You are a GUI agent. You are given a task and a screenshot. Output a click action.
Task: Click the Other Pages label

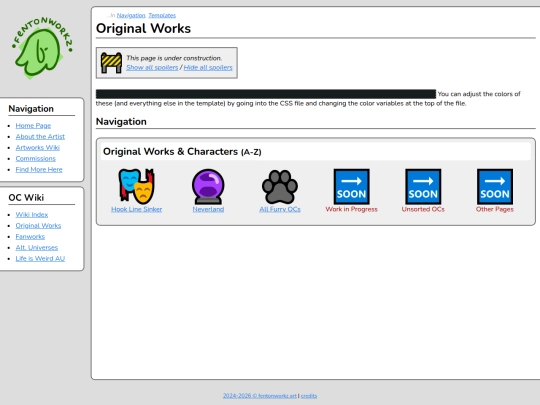(495, 209)
